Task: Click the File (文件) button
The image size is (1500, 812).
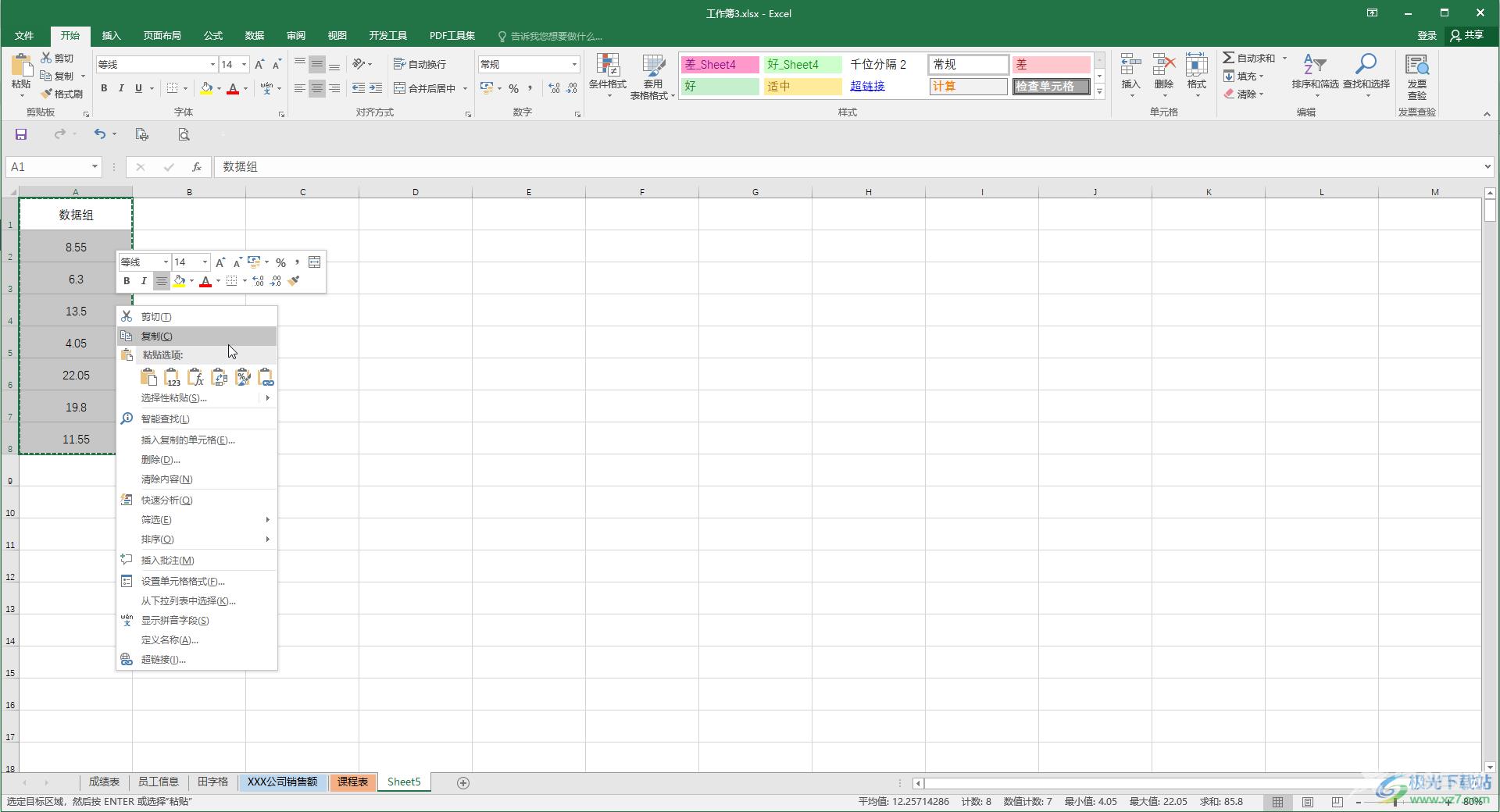Action: tap(24, 36)
